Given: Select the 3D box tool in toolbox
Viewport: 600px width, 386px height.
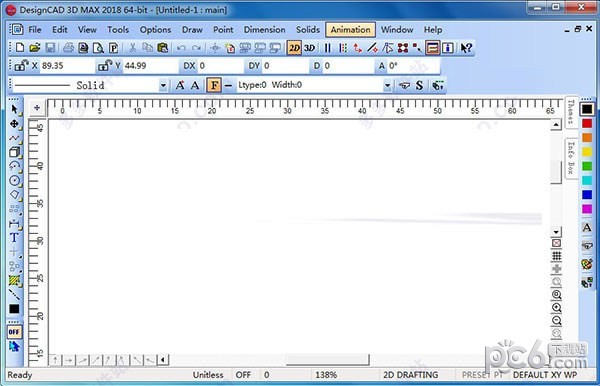Looking at the screenshot, I should point(15,152).
